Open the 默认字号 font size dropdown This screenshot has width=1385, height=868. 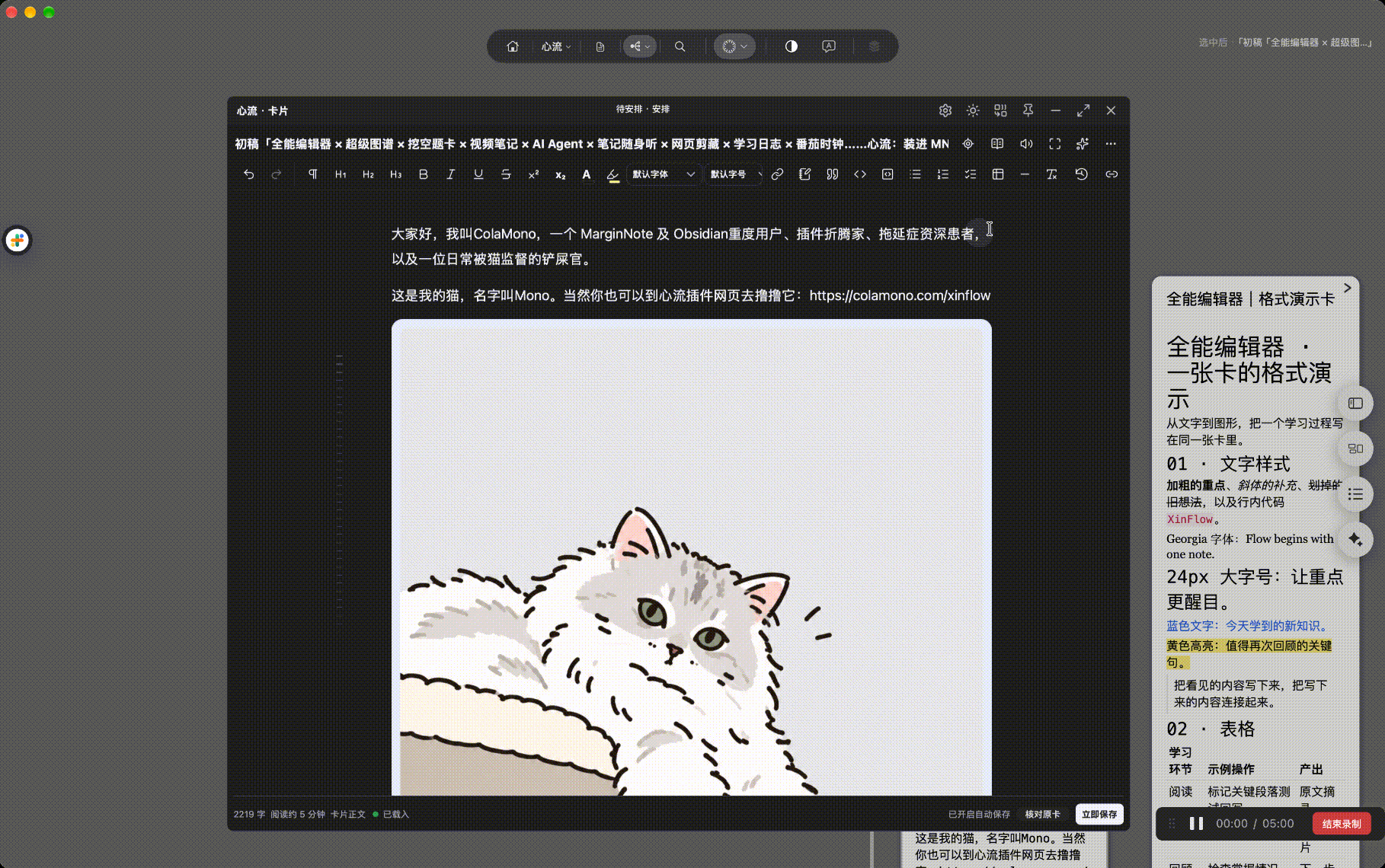tap(734, 174)
